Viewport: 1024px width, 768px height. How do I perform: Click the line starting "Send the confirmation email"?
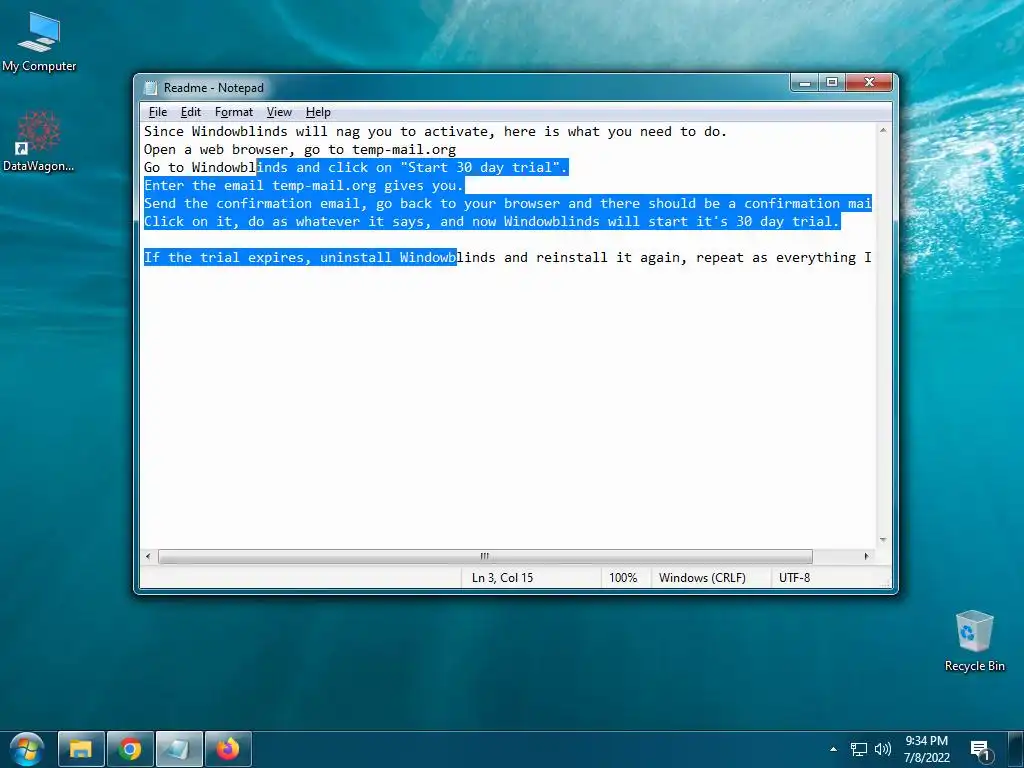507,204
